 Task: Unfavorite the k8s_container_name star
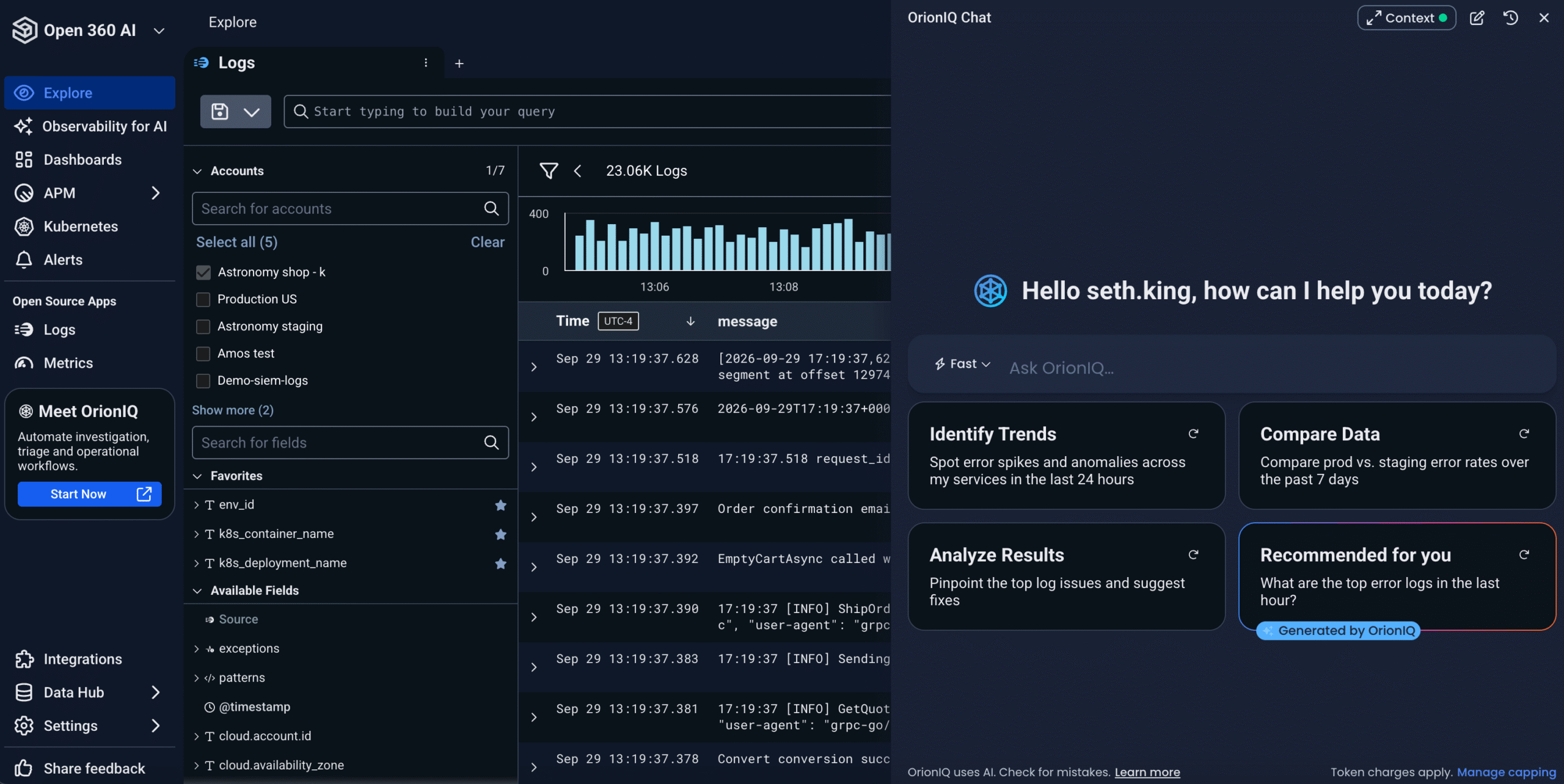500,534
